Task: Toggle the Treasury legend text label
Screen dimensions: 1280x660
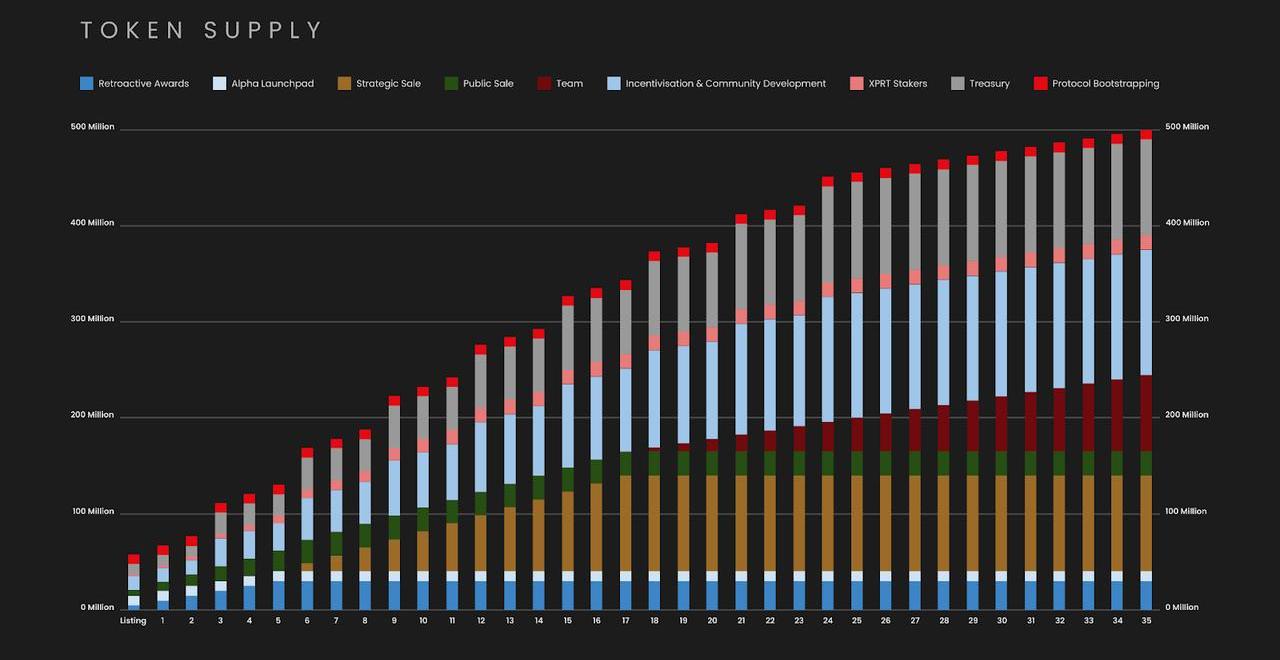Action: tap(989, 84)
